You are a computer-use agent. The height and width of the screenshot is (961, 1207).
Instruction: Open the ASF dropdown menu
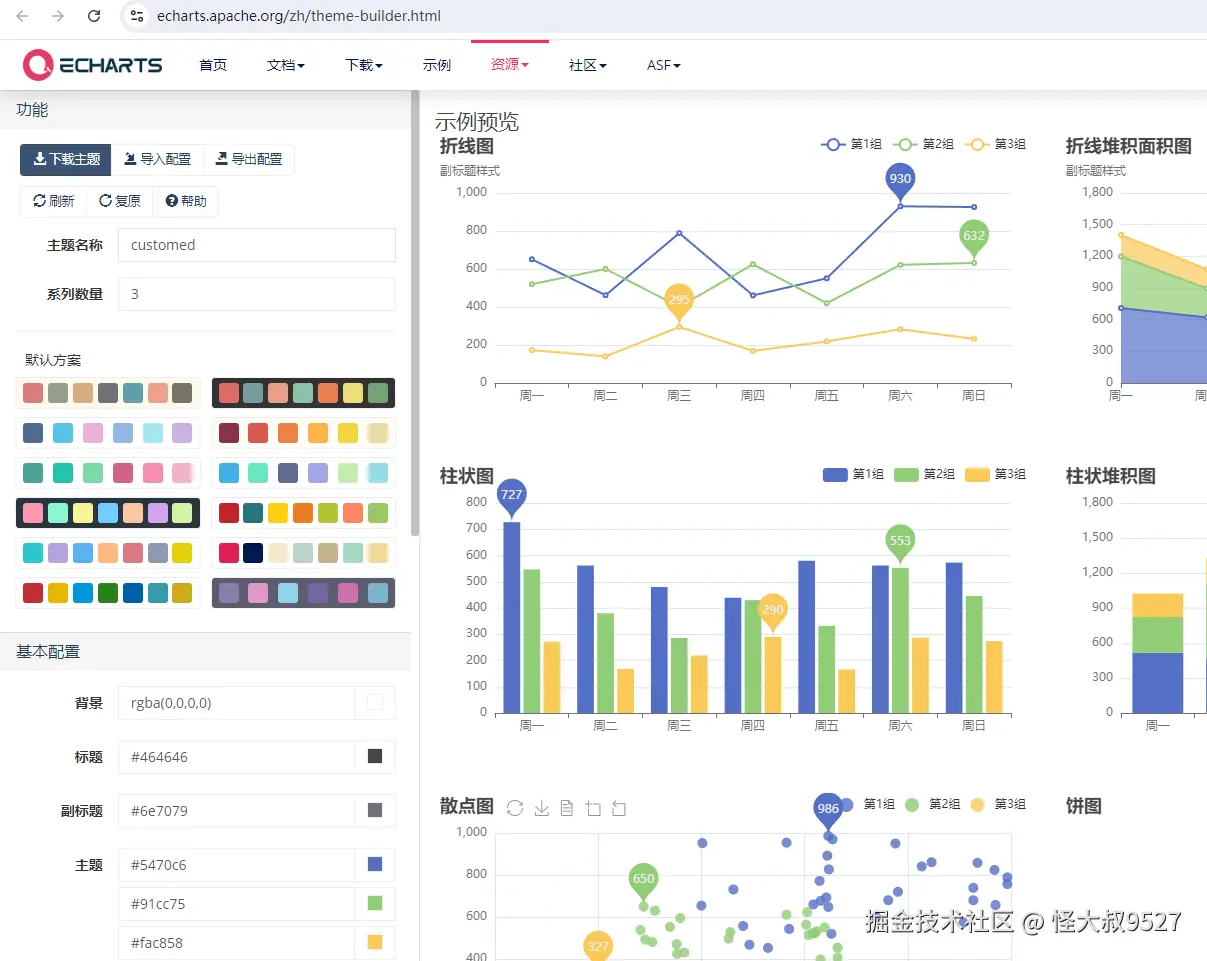pyautogui.click(x=664, y=65)
